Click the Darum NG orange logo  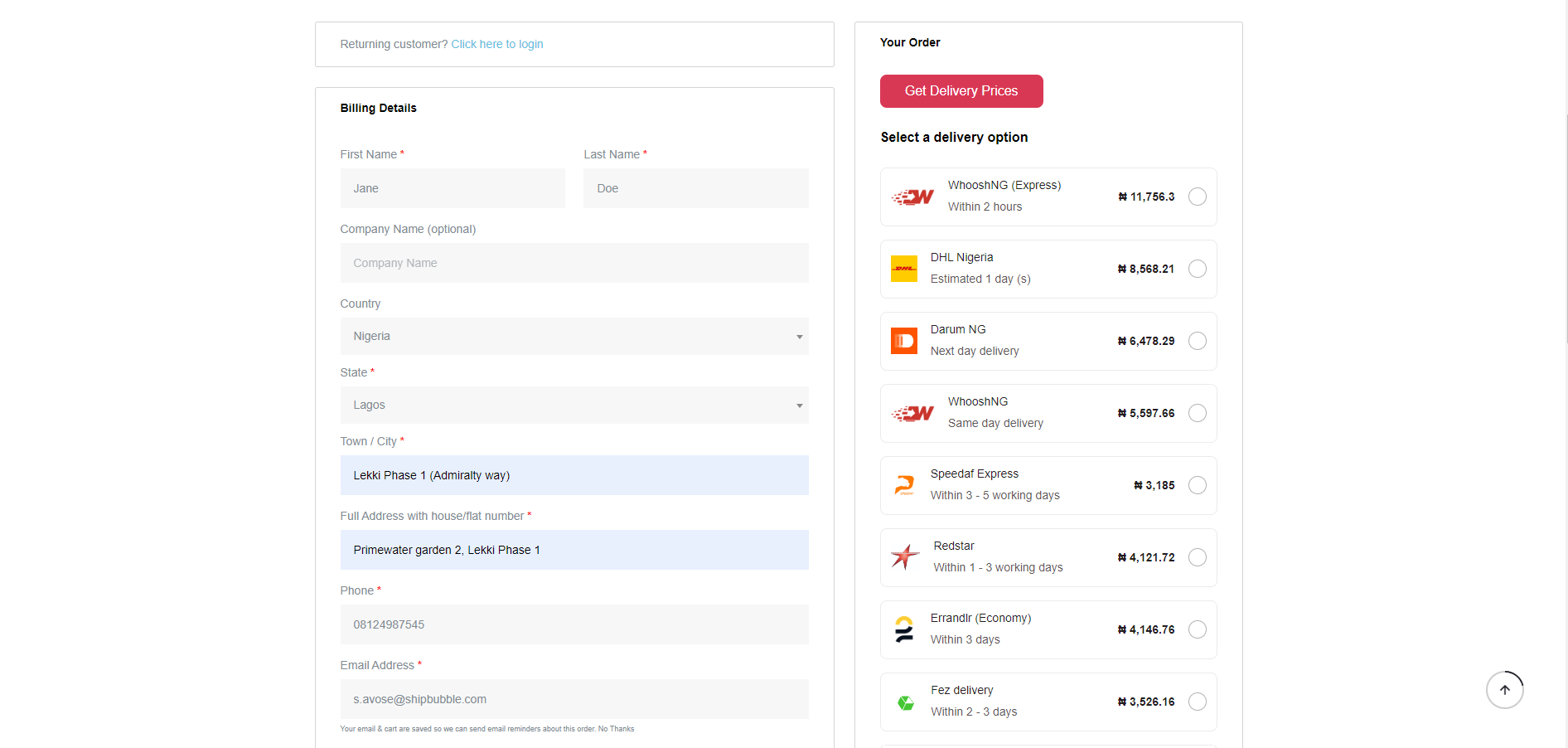click(x=904, y=341)
